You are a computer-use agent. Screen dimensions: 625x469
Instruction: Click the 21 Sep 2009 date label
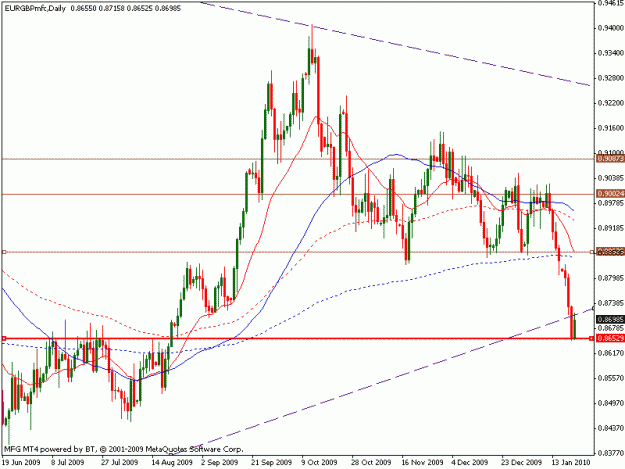(x=271, y=462)
